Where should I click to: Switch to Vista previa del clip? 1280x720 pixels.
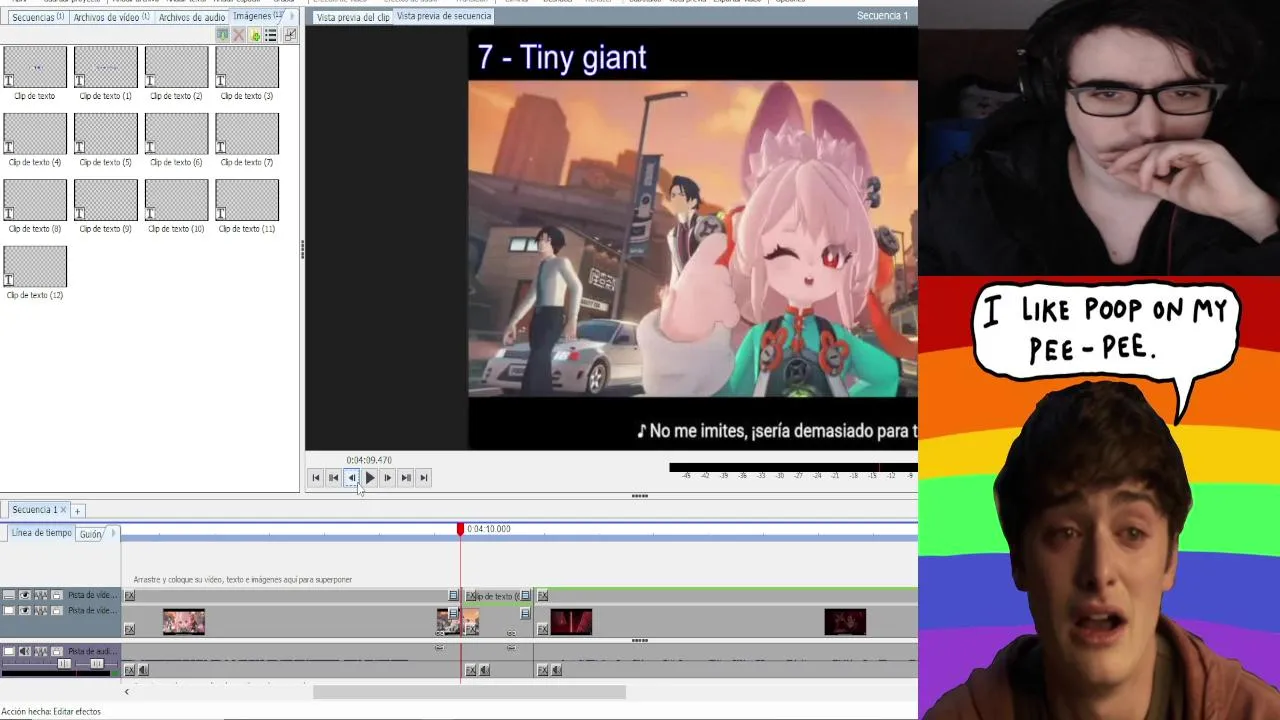click(352, 17)
